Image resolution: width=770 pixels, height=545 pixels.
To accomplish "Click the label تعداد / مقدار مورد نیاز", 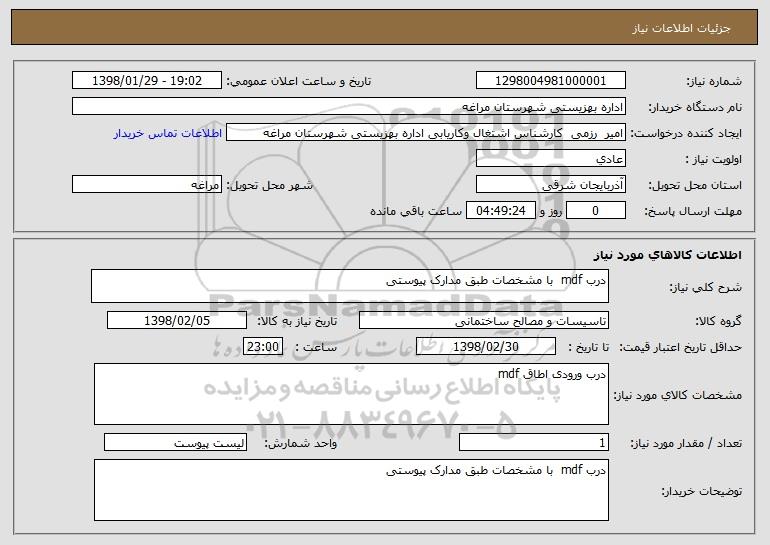I will click(x=686, y=443).
